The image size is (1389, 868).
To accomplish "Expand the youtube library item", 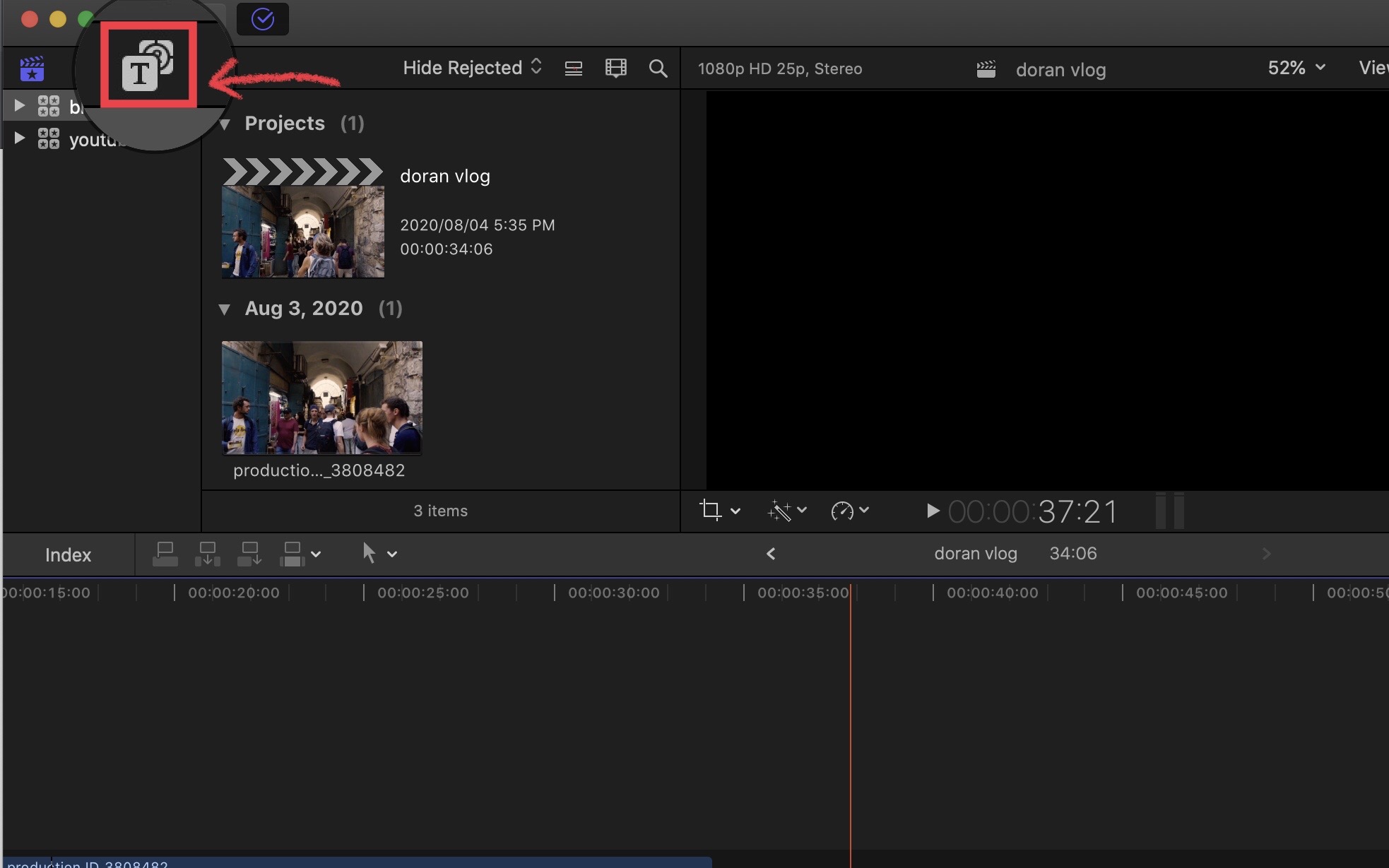I will pos(20,138).
